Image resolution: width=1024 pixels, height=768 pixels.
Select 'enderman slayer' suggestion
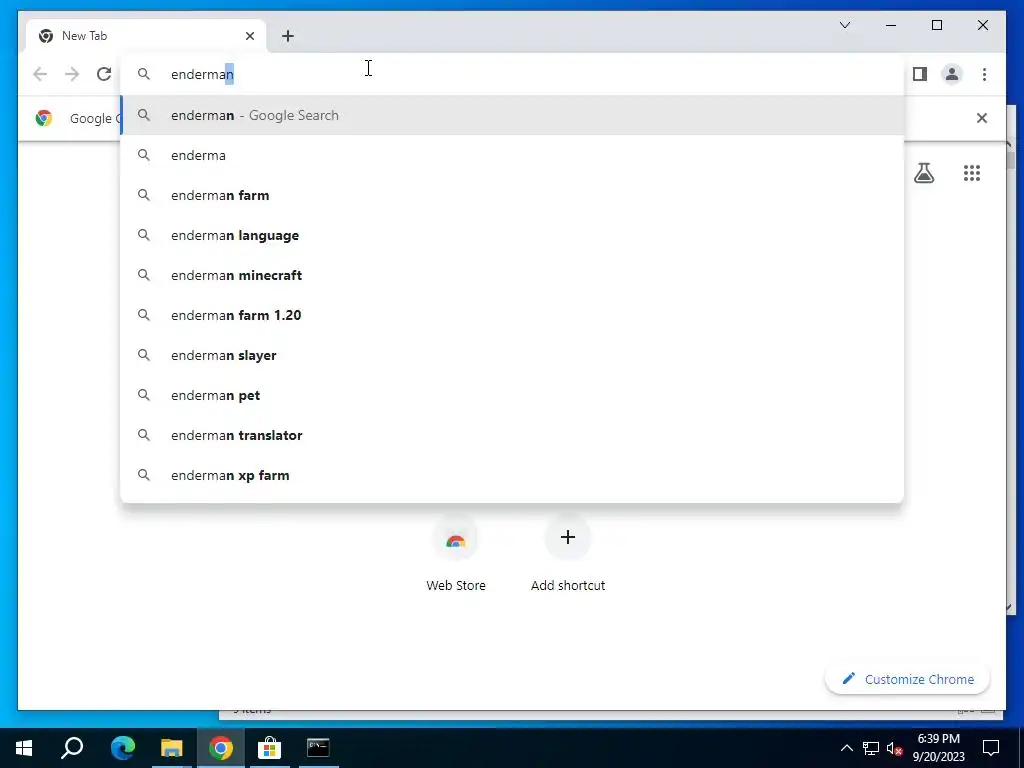pos(512,355)
